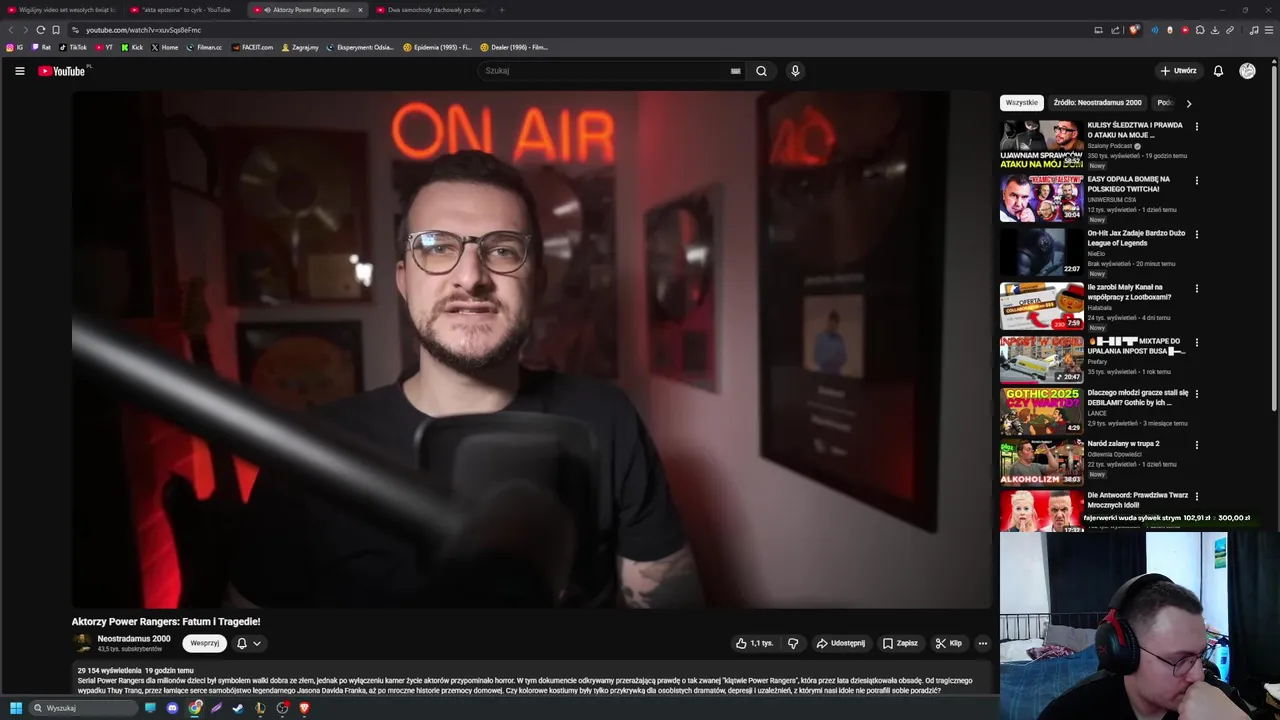Show next filter chips arrow

coord(1188,103)
